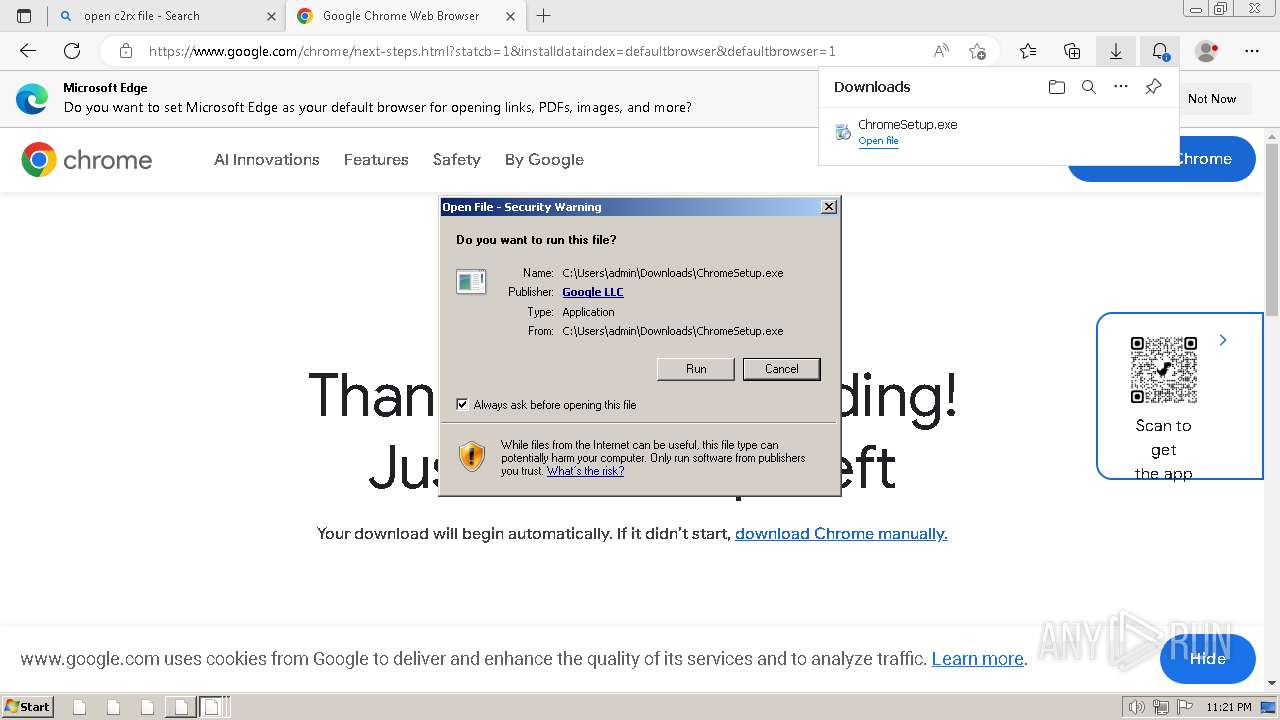The image size is (1280, 720).
Task: Click Learn more cookies link
Action: [x=977, y=659]
